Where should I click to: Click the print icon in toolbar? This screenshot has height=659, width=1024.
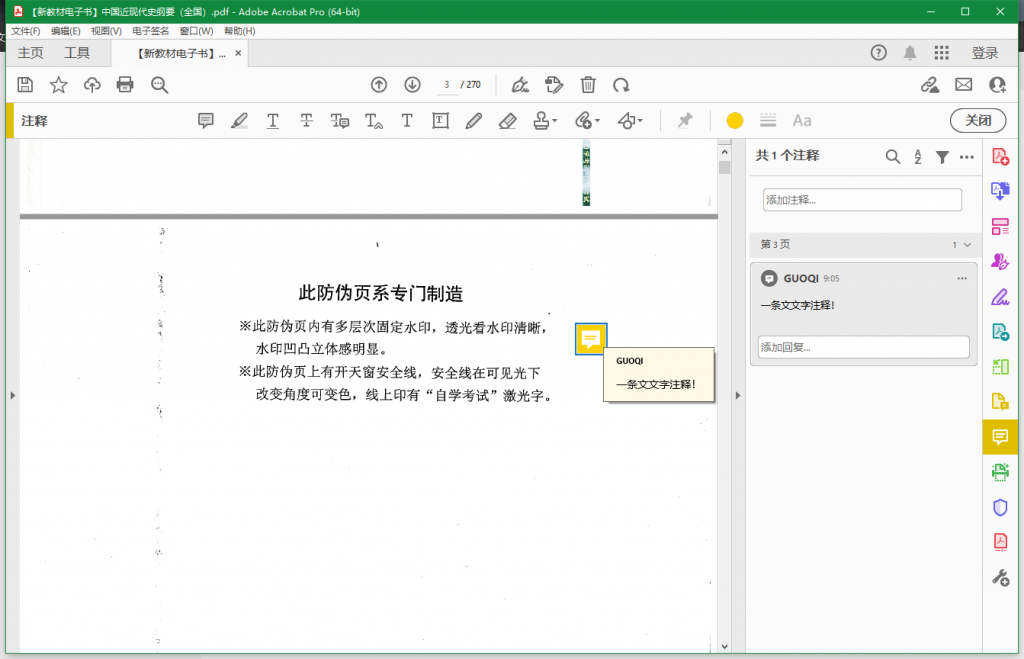click(x=125, y=85)
